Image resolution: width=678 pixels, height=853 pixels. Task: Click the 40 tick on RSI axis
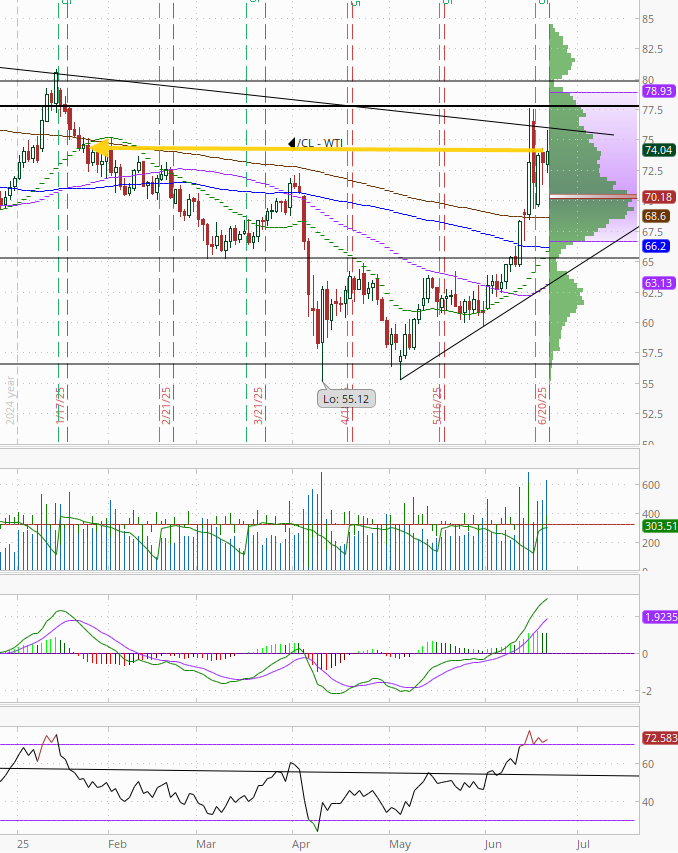pyautogui.click(x=648, y=802)
